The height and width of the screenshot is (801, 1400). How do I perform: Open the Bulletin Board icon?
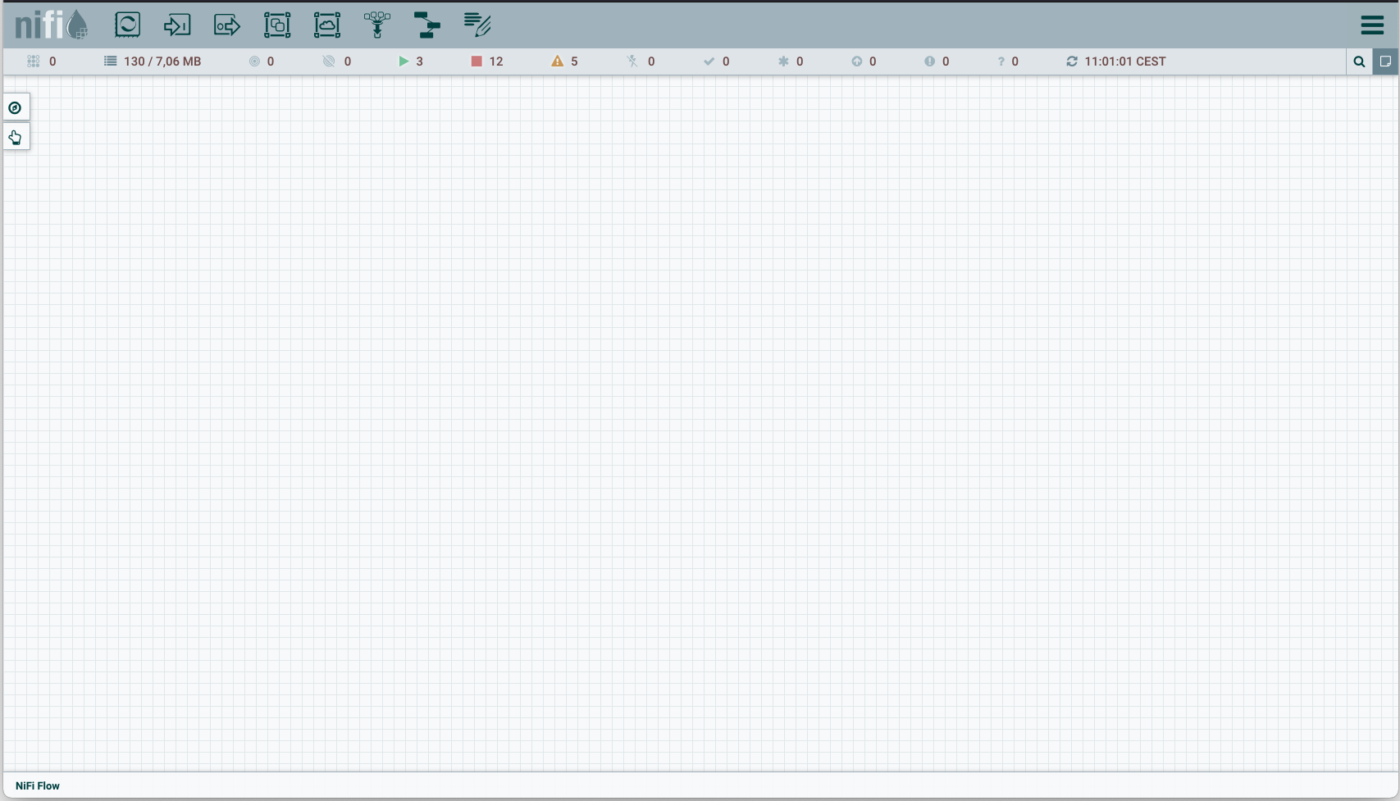click(x=1385, y=62)
